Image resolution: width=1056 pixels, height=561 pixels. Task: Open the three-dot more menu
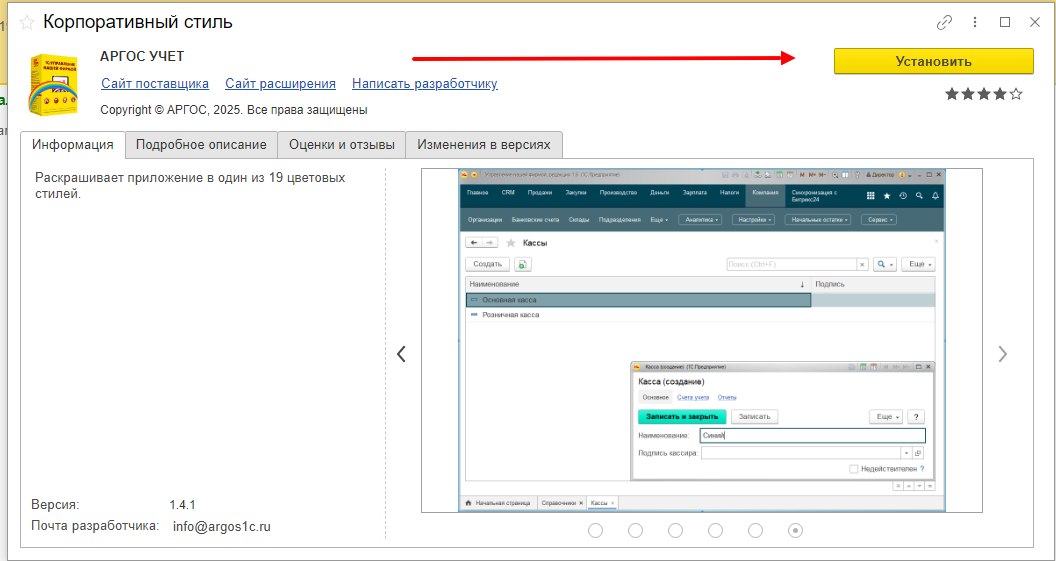[975, 23]
